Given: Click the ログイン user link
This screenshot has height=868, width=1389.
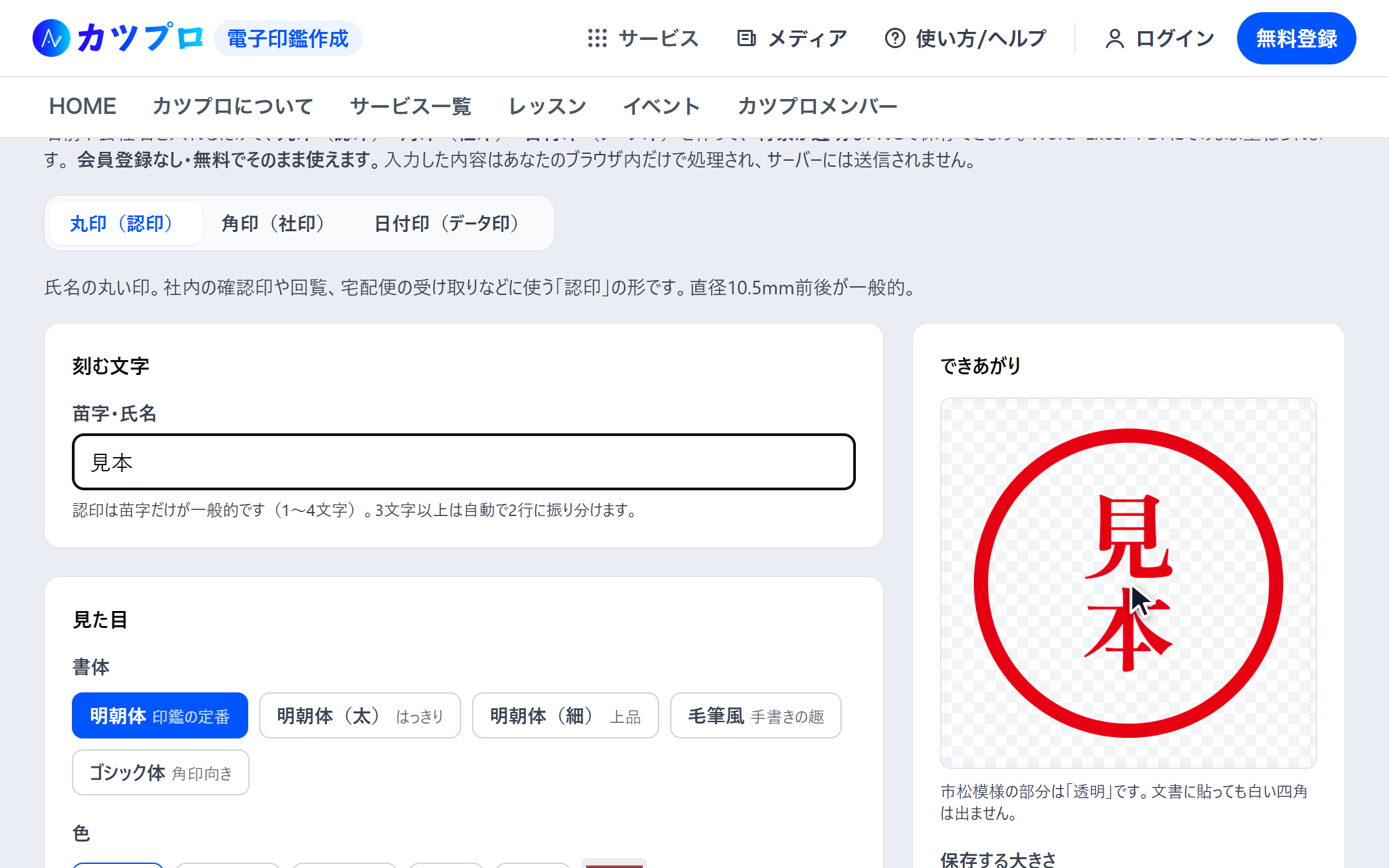Looking at the screenshot, I should [x=1159, y=38].
